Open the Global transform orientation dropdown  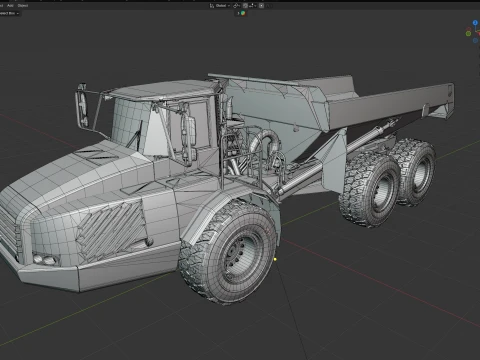[220, 6]
